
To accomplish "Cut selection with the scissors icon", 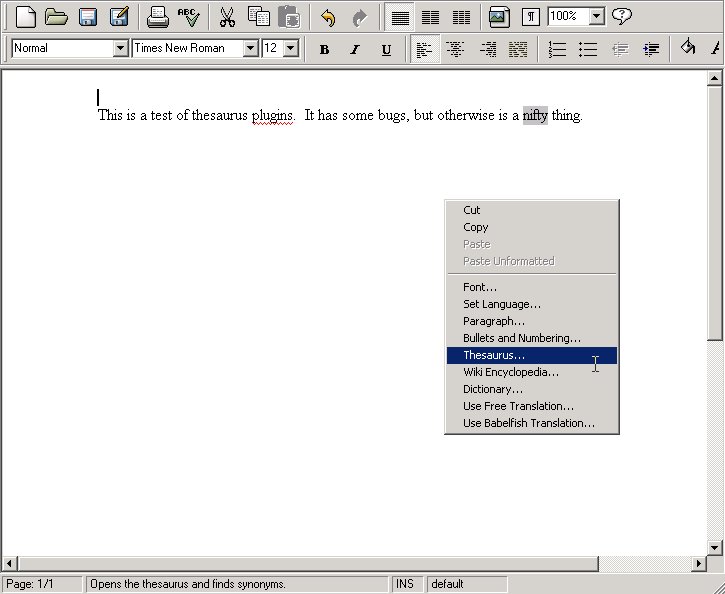I will tap(227, 16).
